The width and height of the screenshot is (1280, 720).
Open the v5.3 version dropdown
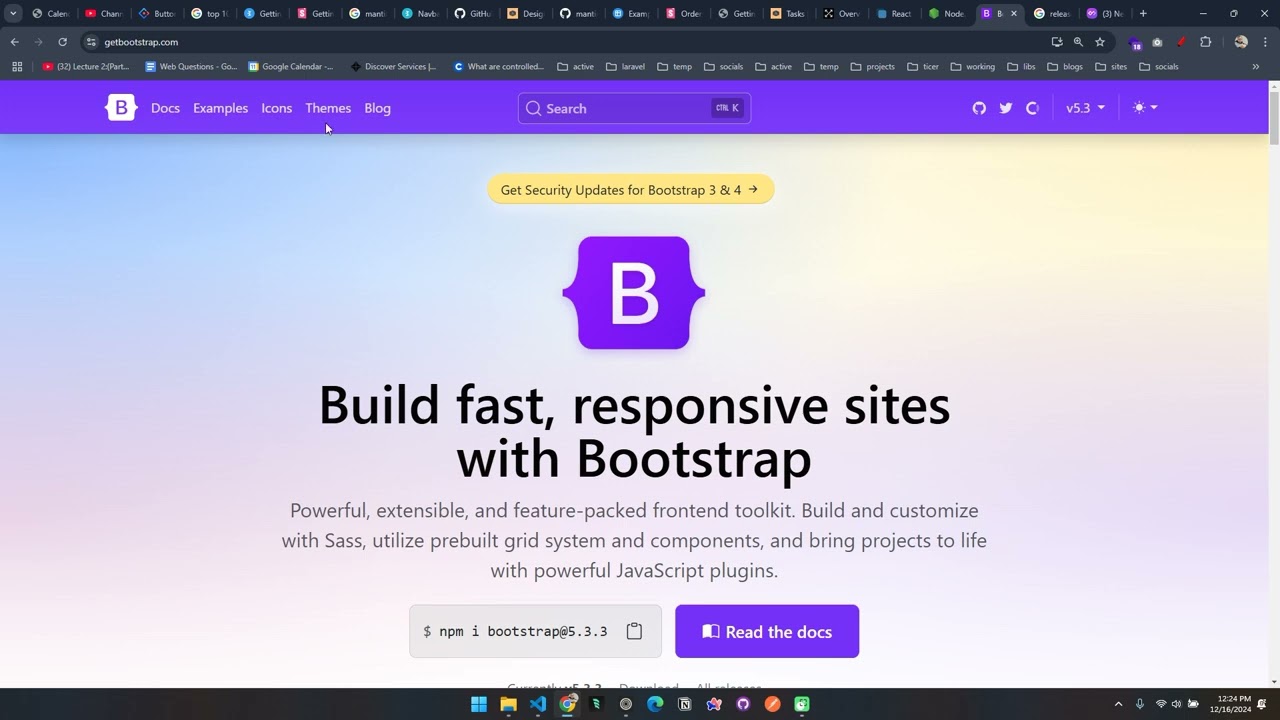[1085, 108]
